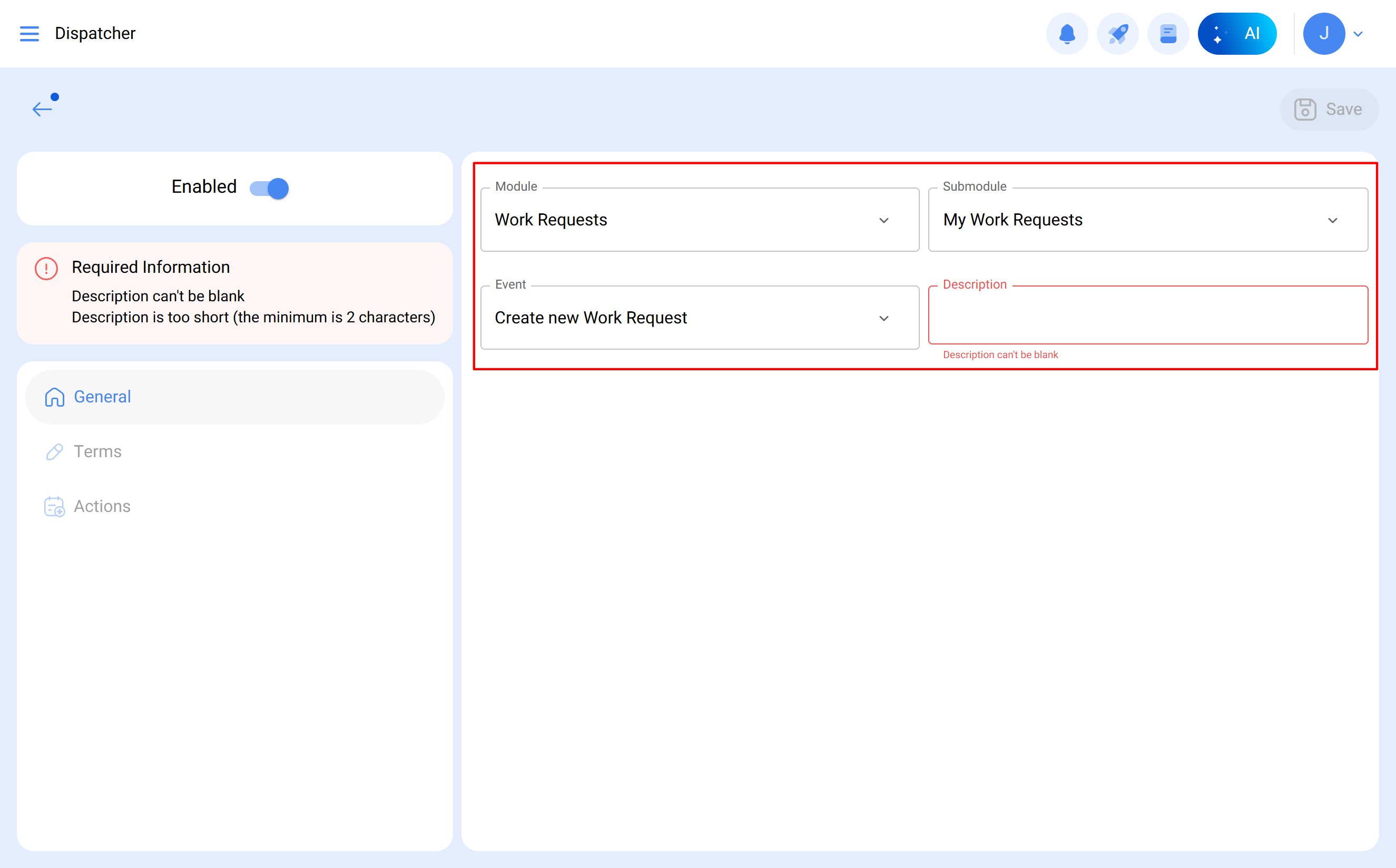
Task: Expand the Module dropdown
Action: tap(699, 220)
